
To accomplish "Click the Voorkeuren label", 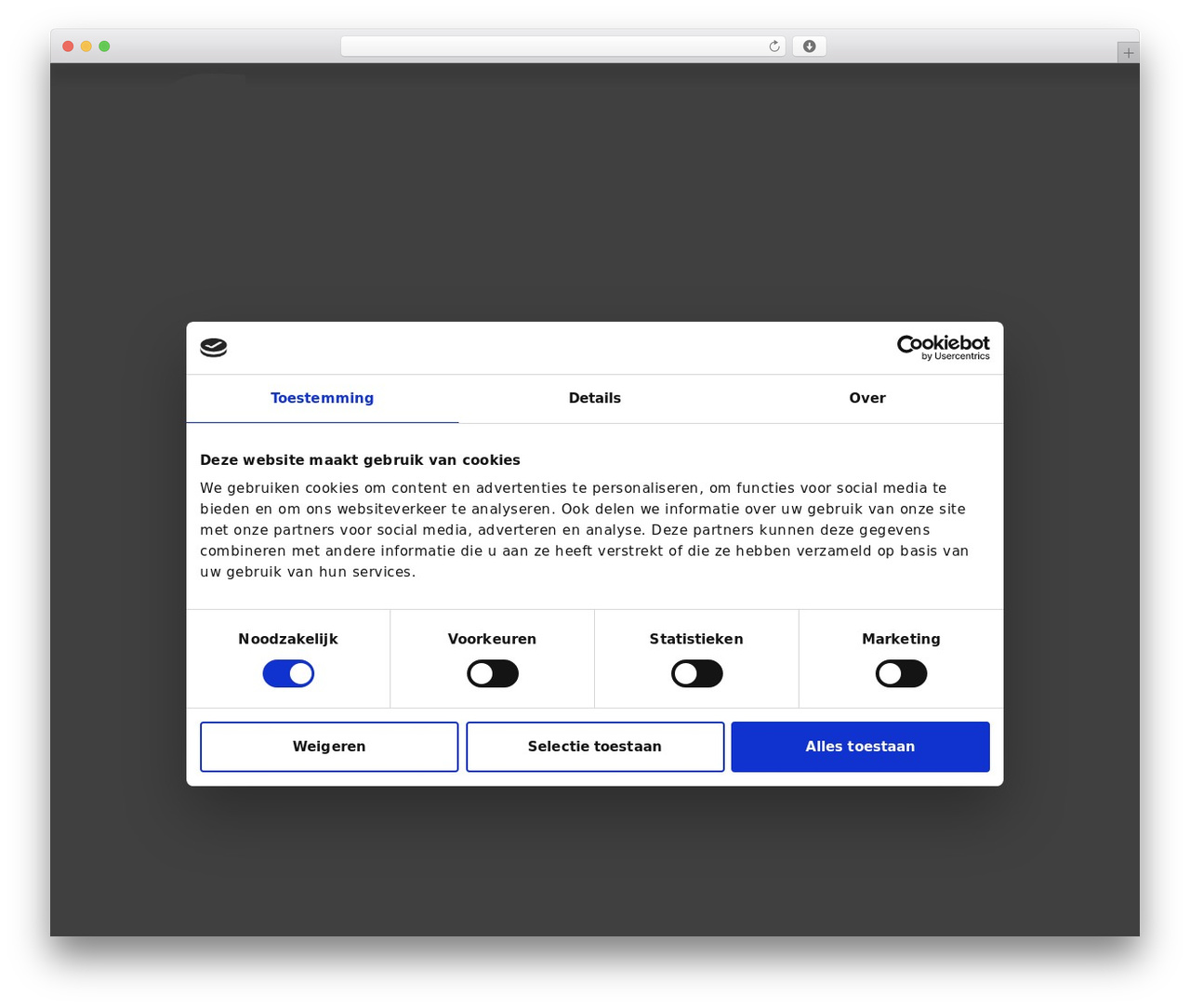I will point(492,639).
